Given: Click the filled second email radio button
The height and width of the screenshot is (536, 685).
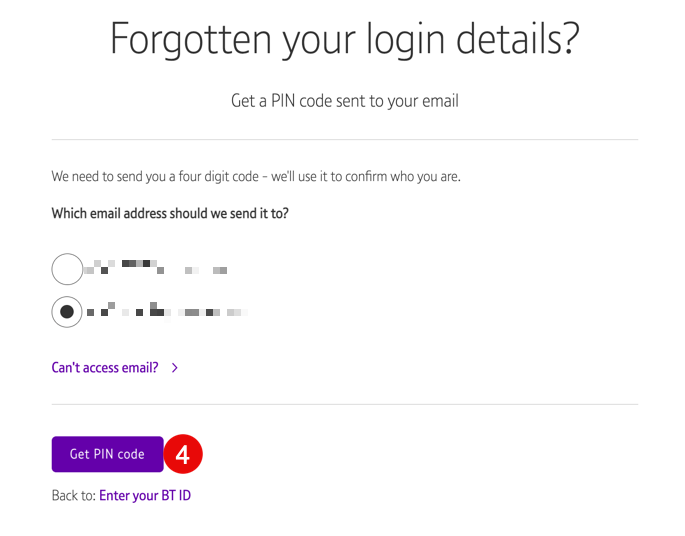Looking at the screenshot, I should coord(67,312).
